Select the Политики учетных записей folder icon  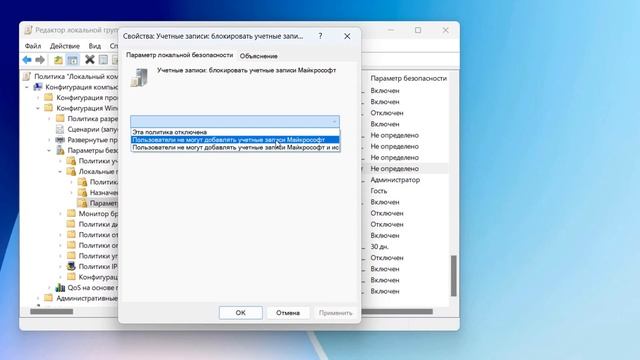[71, 161]
